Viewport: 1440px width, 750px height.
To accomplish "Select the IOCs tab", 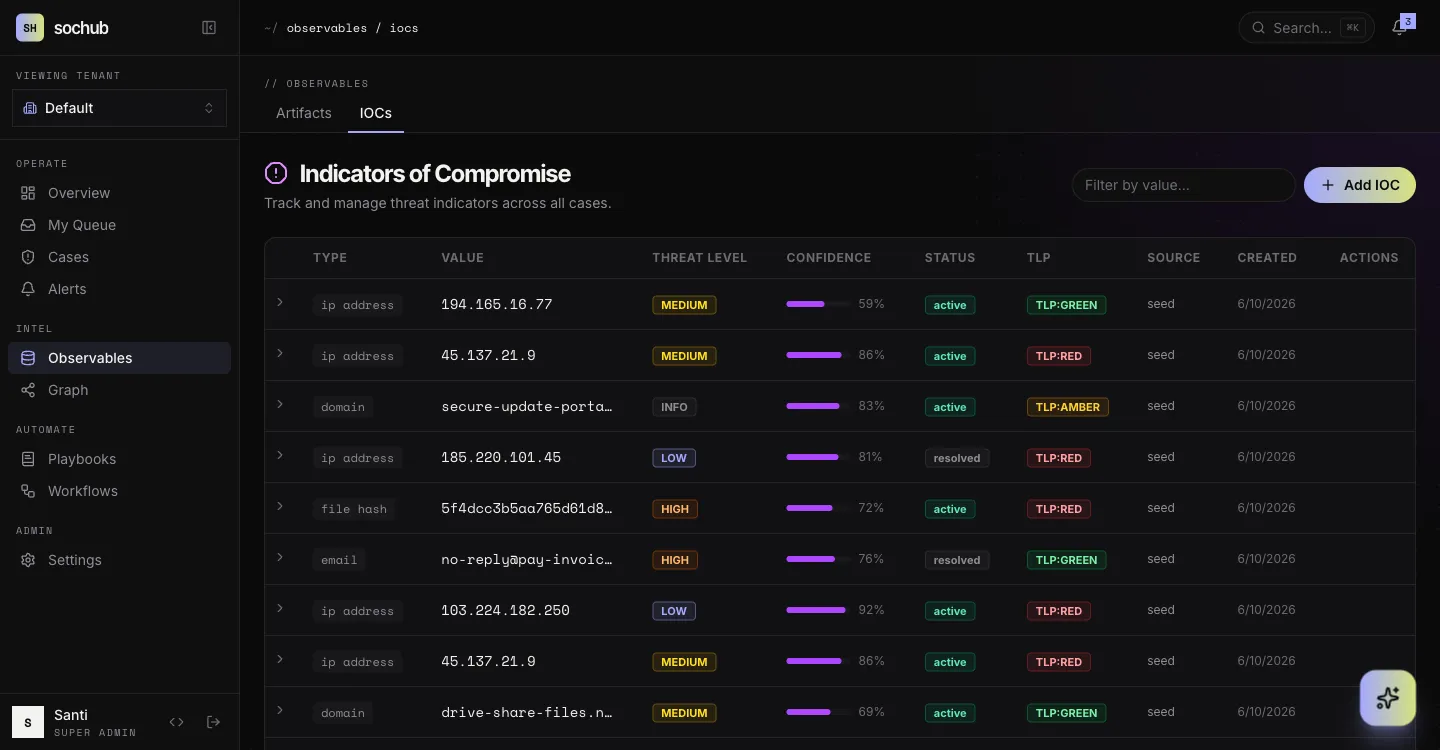I will click(x=376, y=113).
